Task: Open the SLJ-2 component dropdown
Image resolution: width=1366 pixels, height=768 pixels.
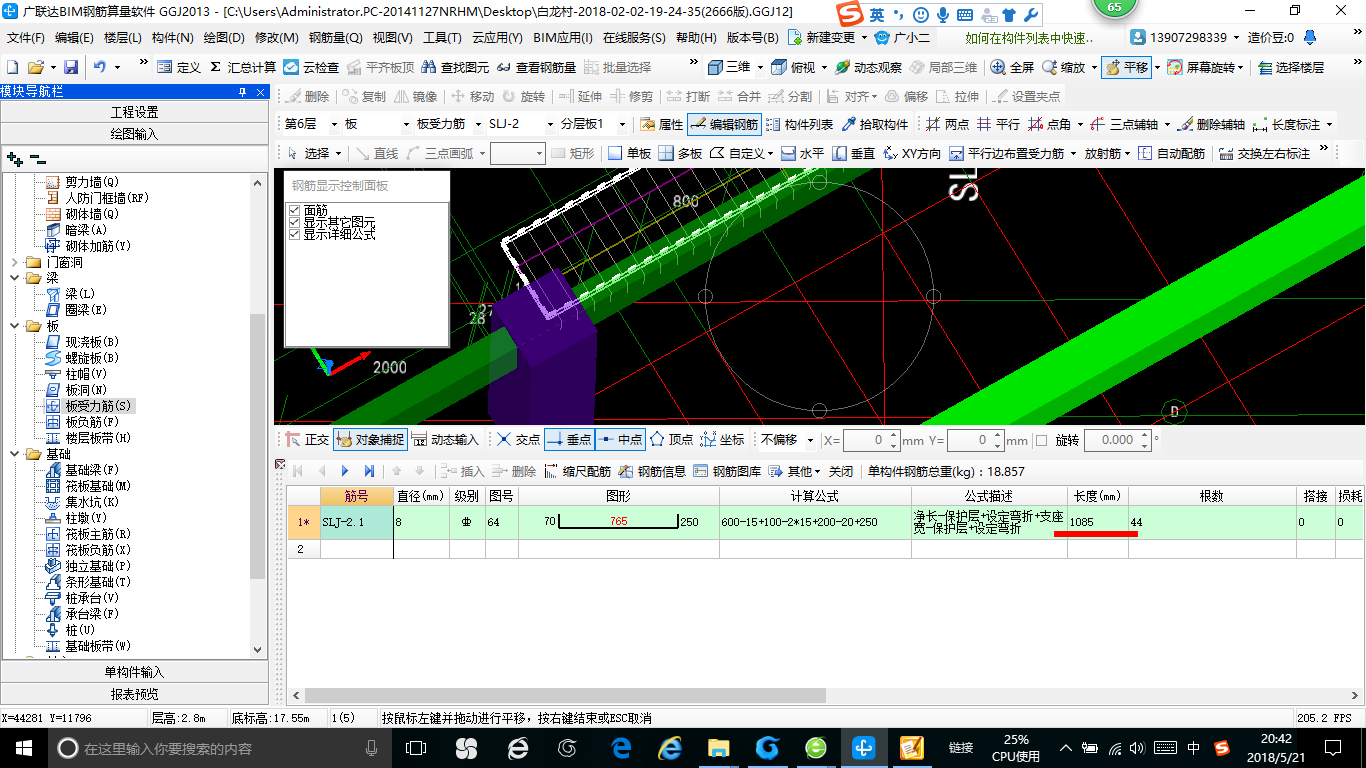Action: click(x=549, y=125)
